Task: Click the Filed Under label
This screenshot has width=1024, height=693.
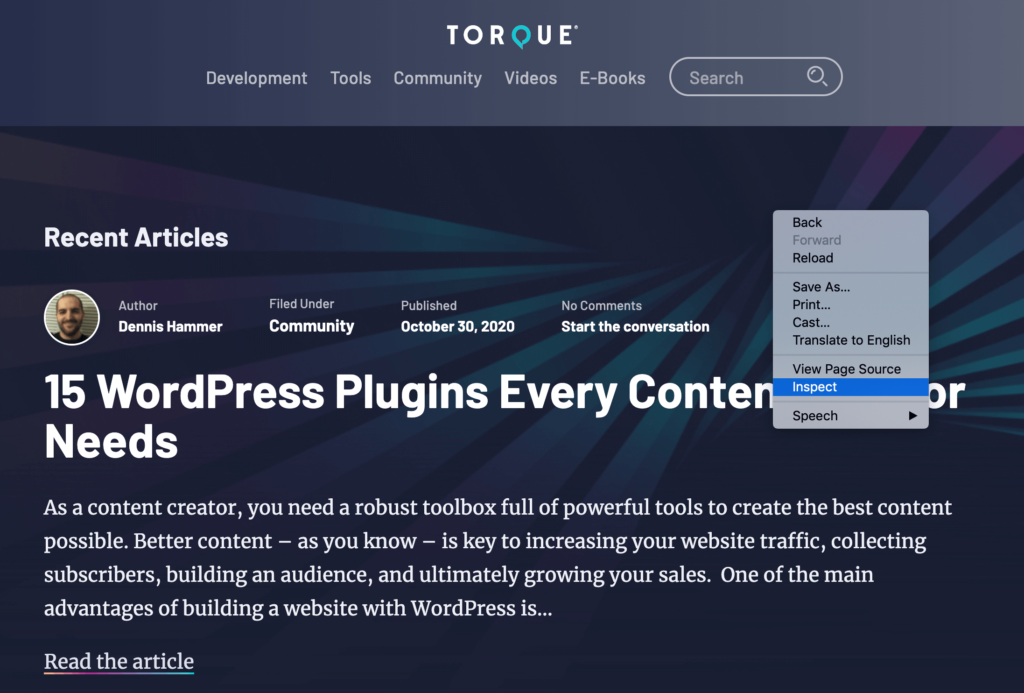Action: click(302, 304)
